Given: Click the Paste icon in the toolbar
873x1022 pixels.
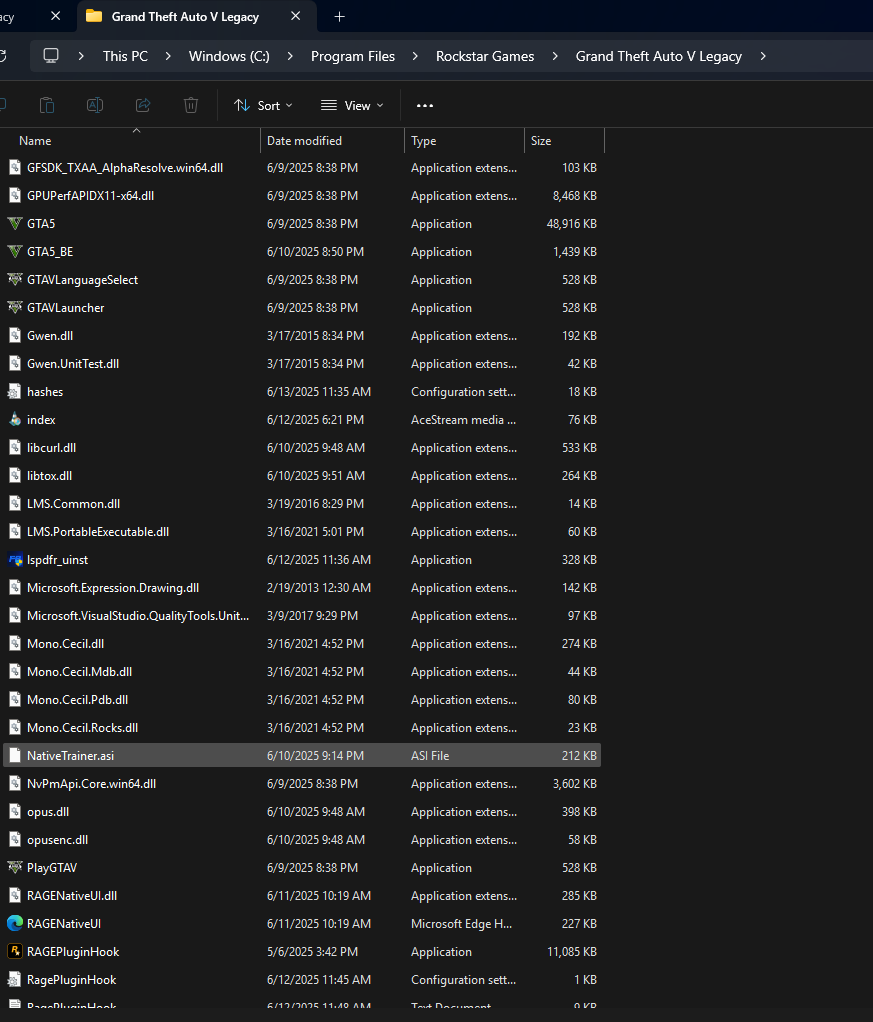Looking at the screenshot, I should coord(47,105).
